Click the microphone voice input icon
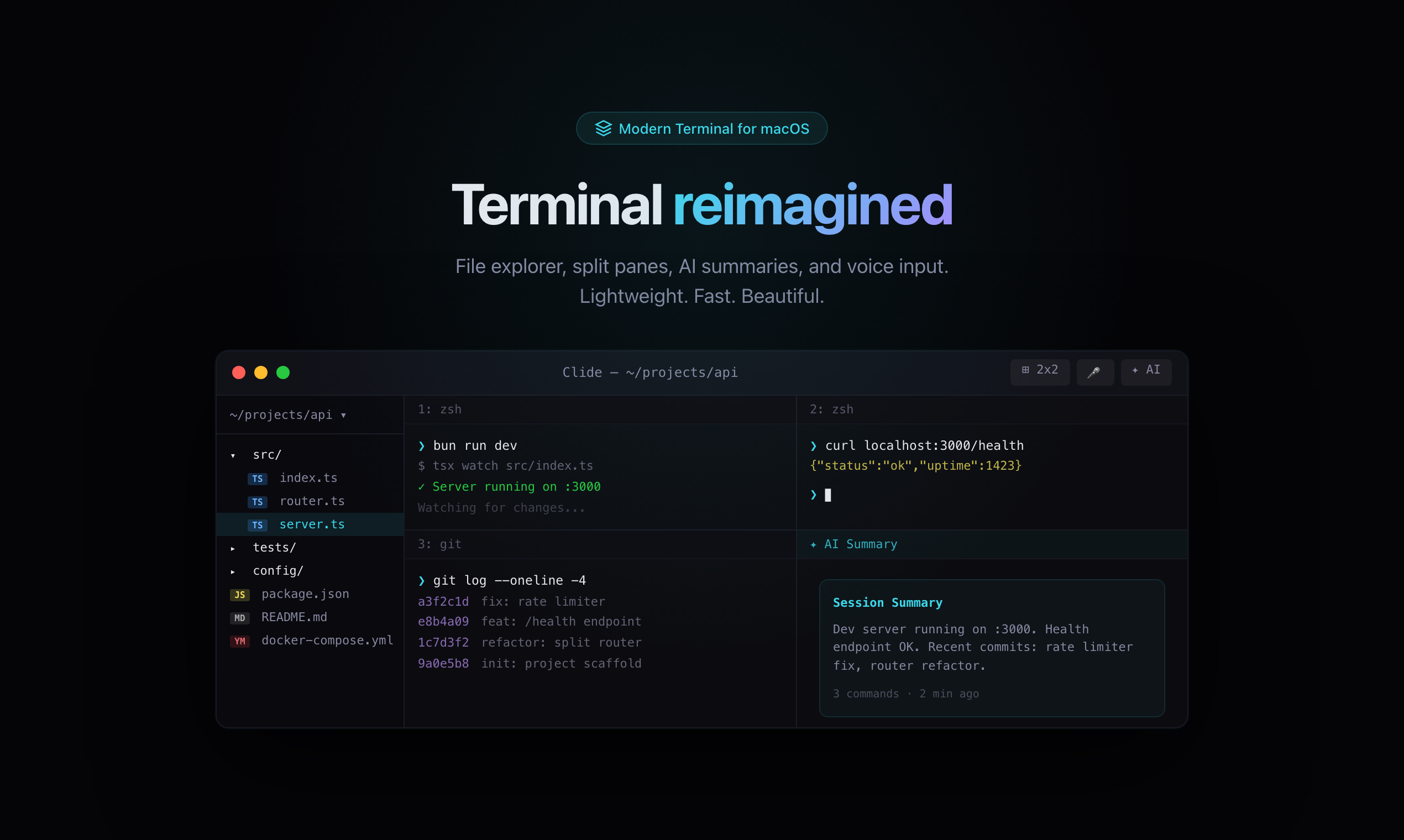 [x=1094, y=372]
